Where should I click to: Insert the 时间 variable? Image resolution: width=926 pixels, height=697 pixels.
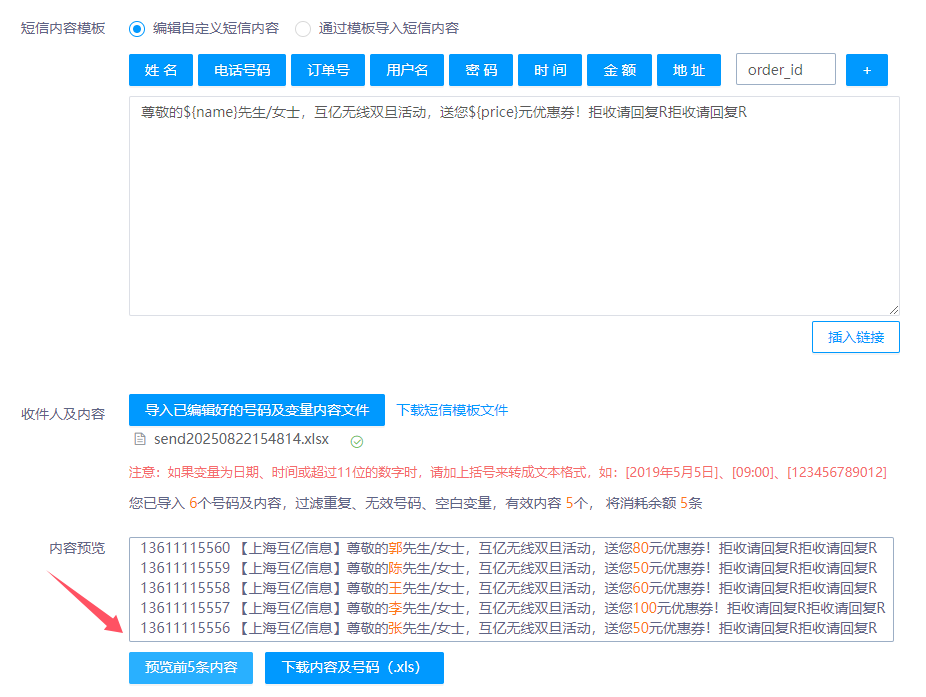coord(550,70)
